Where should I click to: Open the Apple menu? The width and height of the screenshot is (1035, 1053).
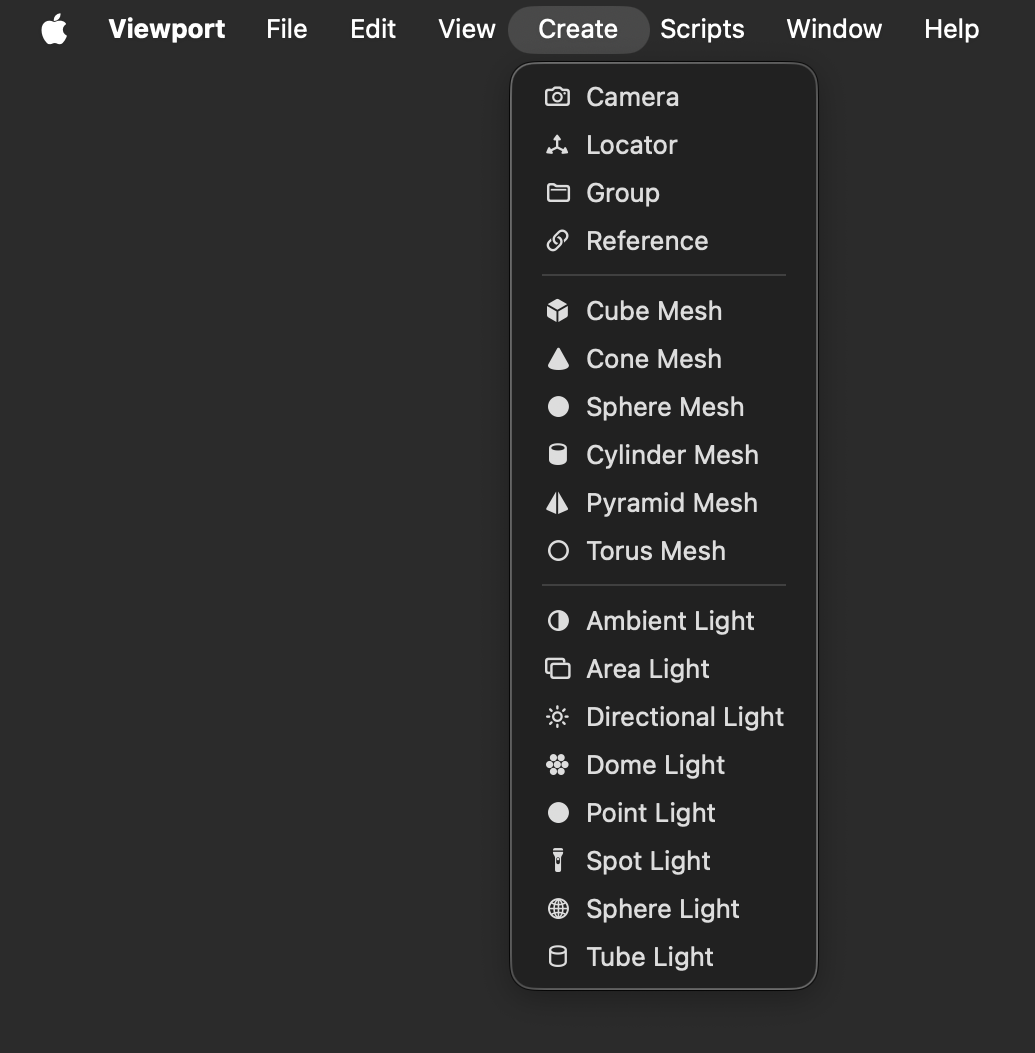coord(54,29)
